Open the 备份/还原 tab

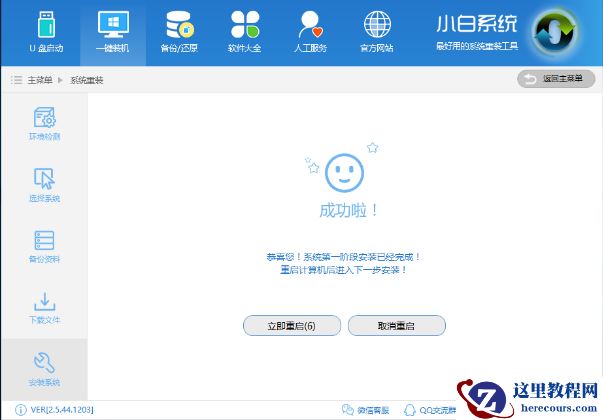179,32
